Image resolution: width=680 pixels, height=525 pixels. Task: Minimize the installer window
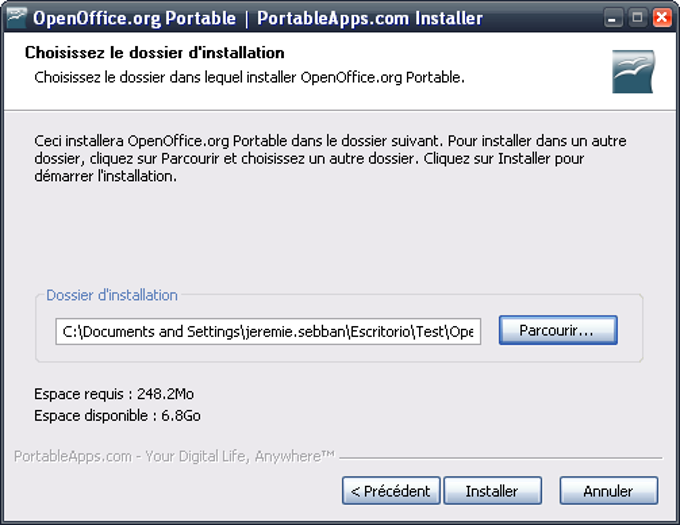(611, 18)
